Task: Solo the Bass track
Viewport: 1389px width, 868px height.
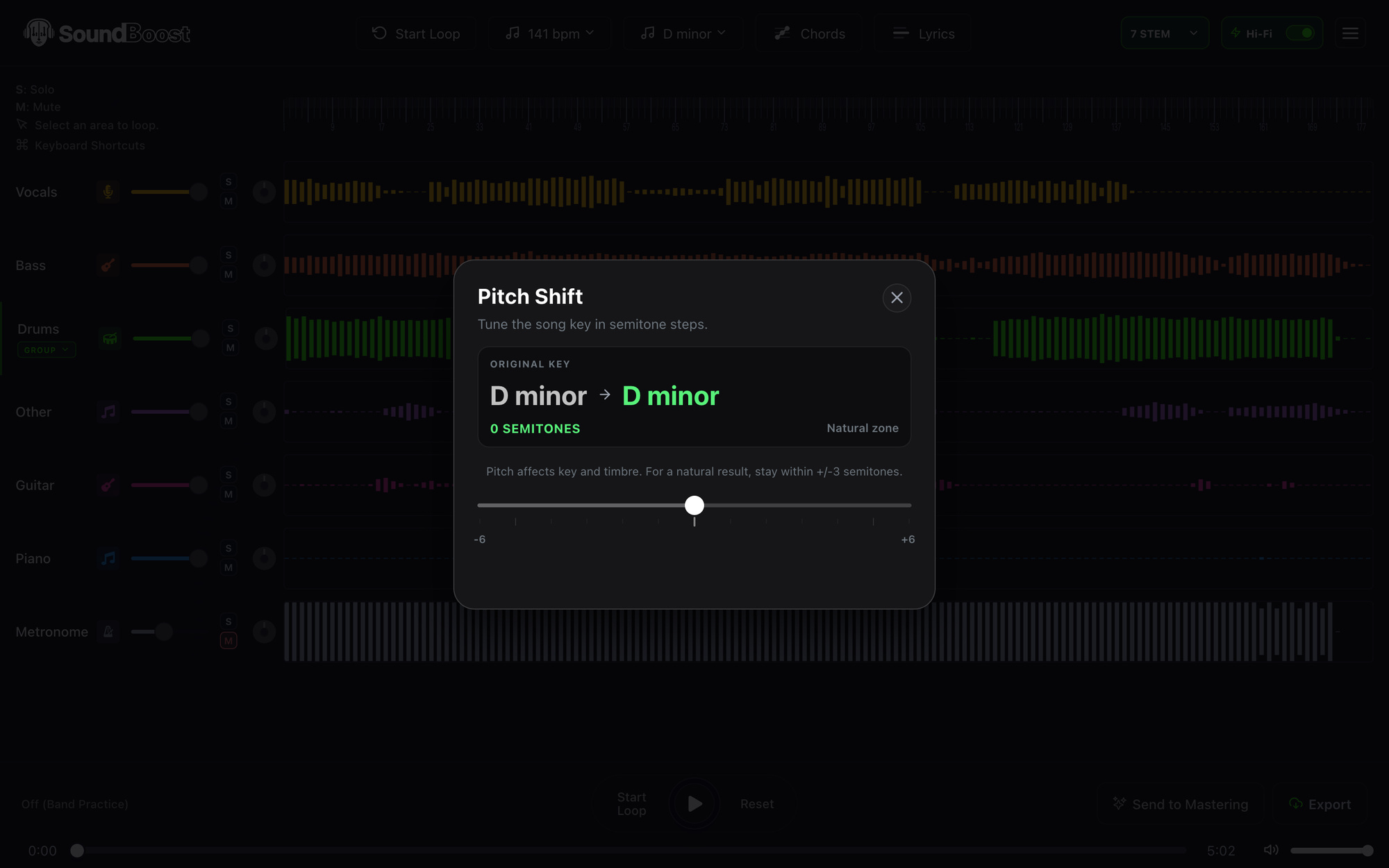Action: (228, 256)
